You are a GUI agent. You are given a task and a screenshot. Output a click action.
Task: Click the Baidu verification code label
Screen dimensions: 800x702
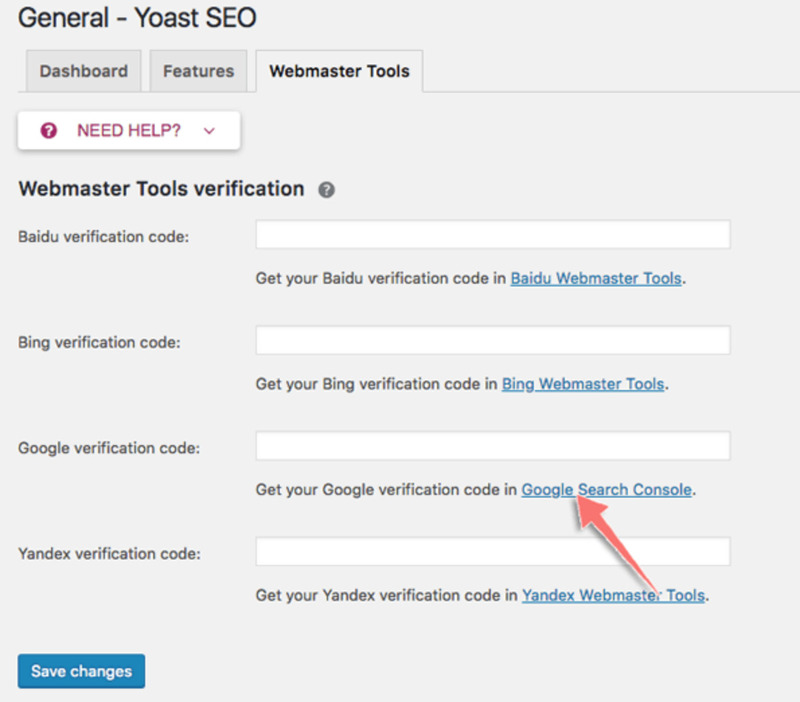(104, 237)
